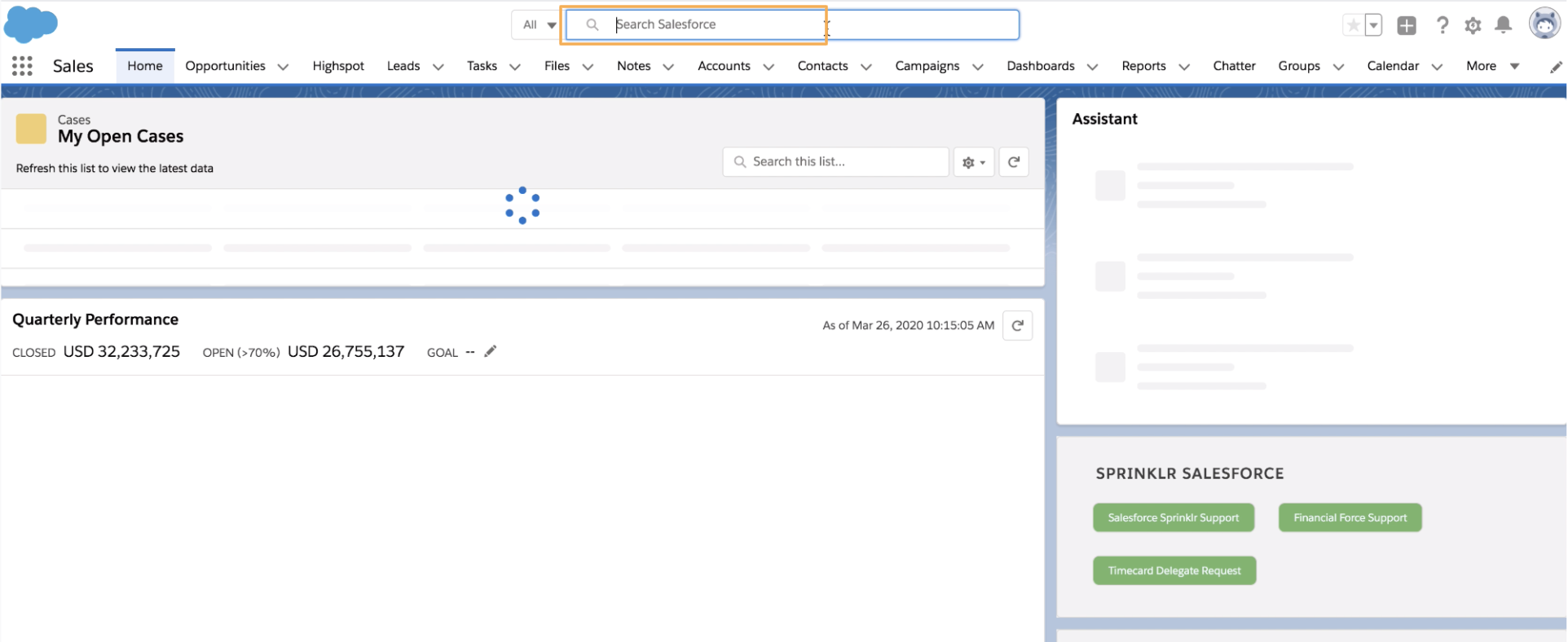
Task: Click the My Open Cases yellow icon
Action: click(31, 129)
